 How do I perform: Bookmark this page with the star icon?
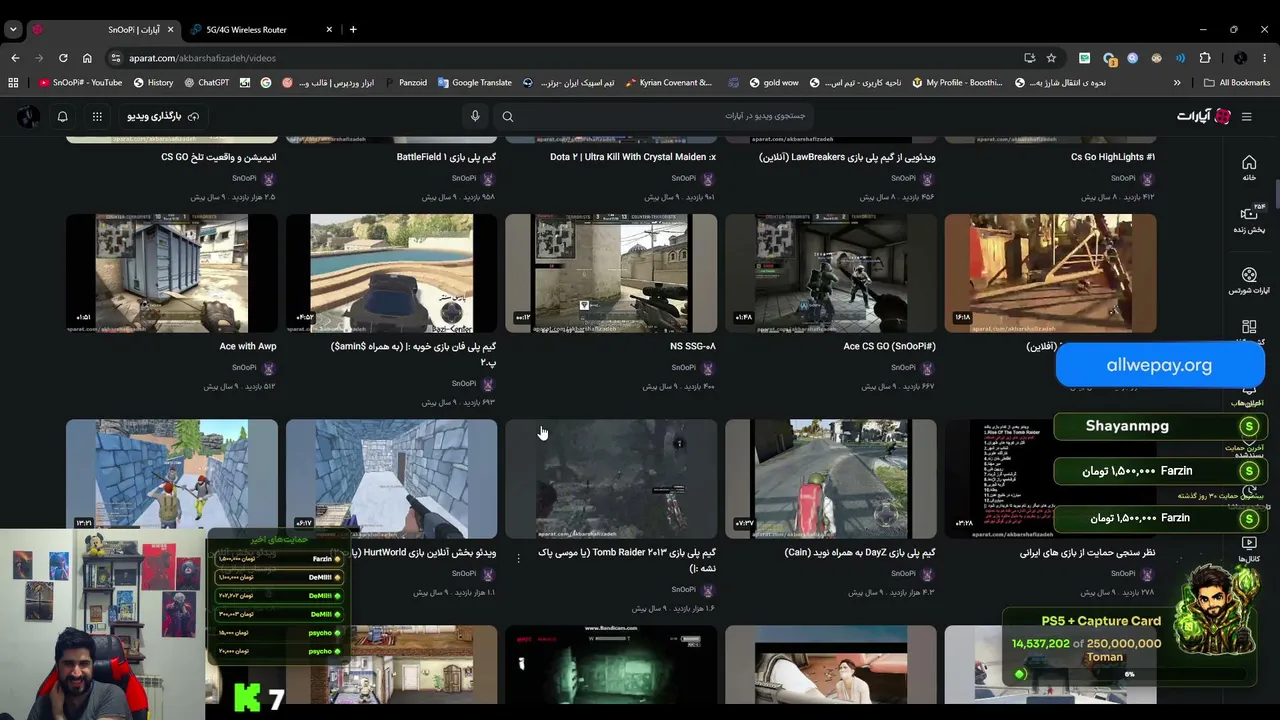click(1051, 58)
